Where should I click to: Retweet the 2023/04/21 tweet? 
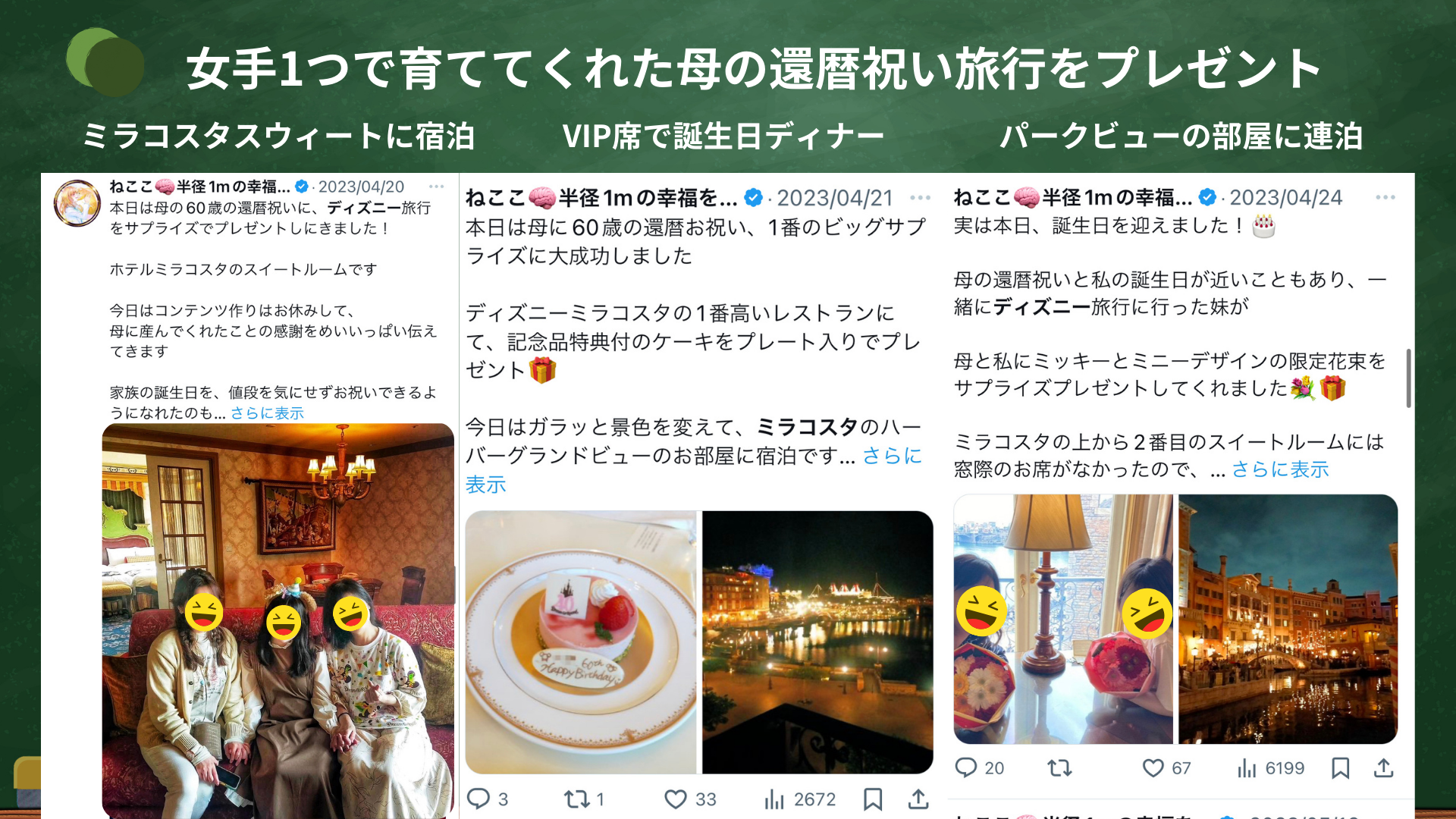576,799
